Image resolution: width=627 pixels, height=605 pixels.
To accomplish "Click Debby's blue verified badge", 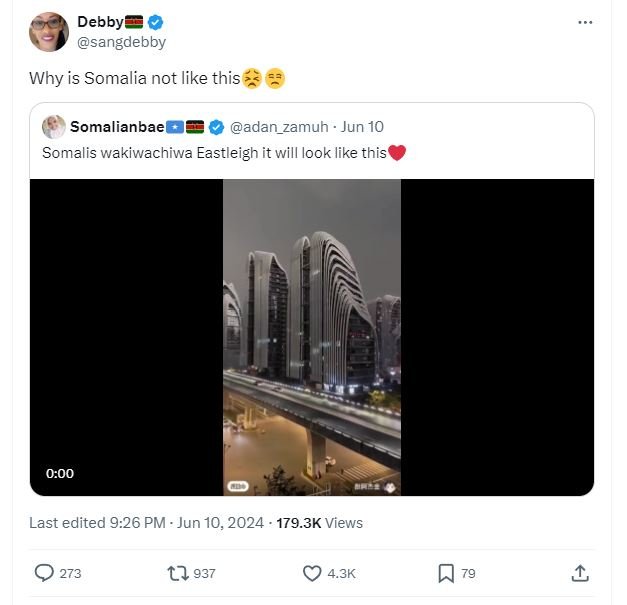I will point(156,22).
